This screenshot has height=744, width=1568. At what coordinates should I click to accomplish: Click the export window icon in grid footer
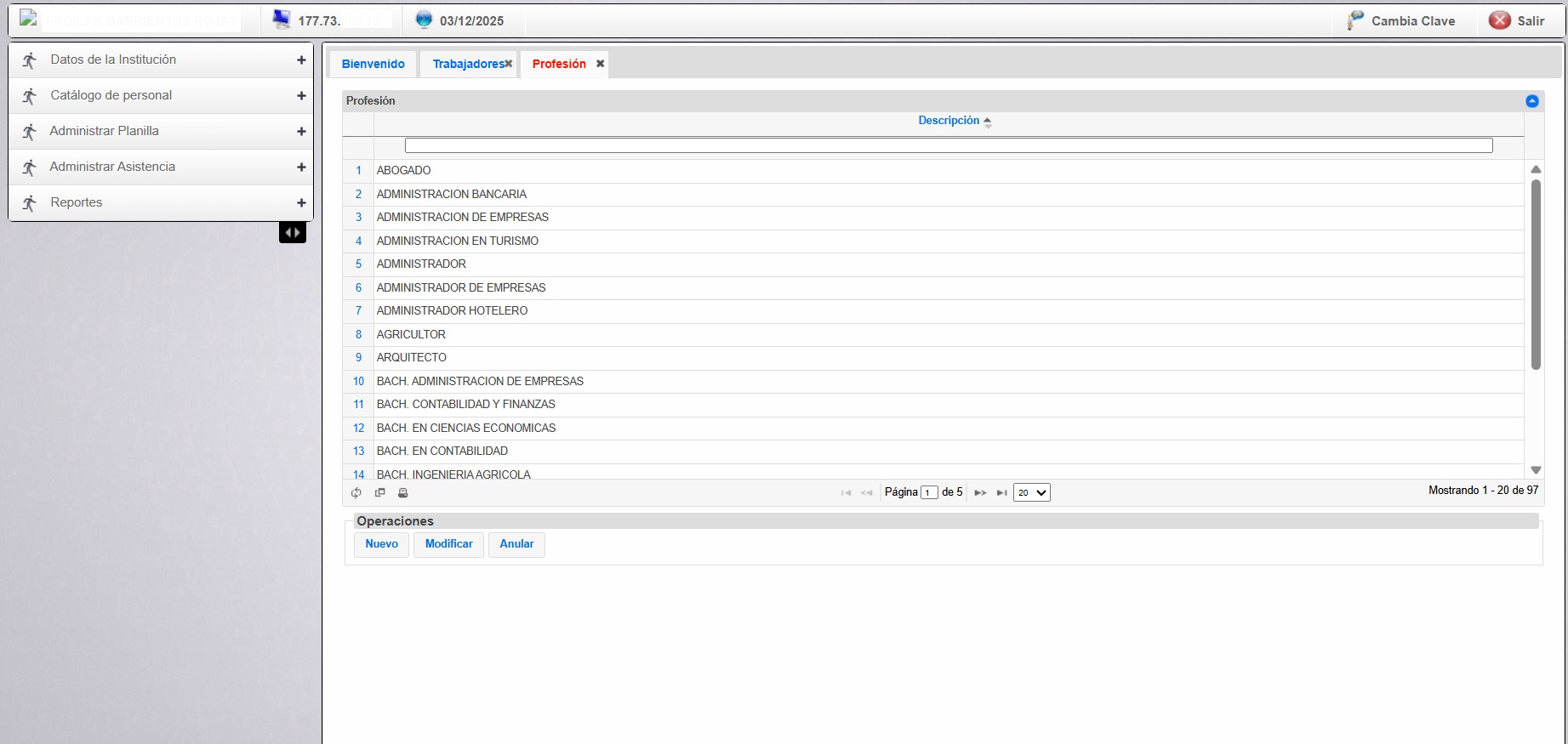[x=380, y=493]
